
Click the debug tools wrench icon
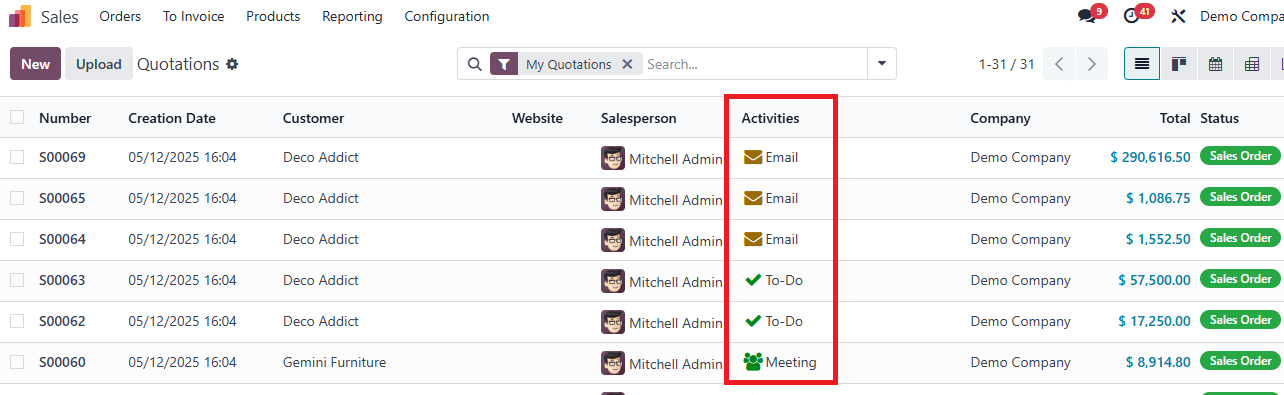coord(1178,16)
